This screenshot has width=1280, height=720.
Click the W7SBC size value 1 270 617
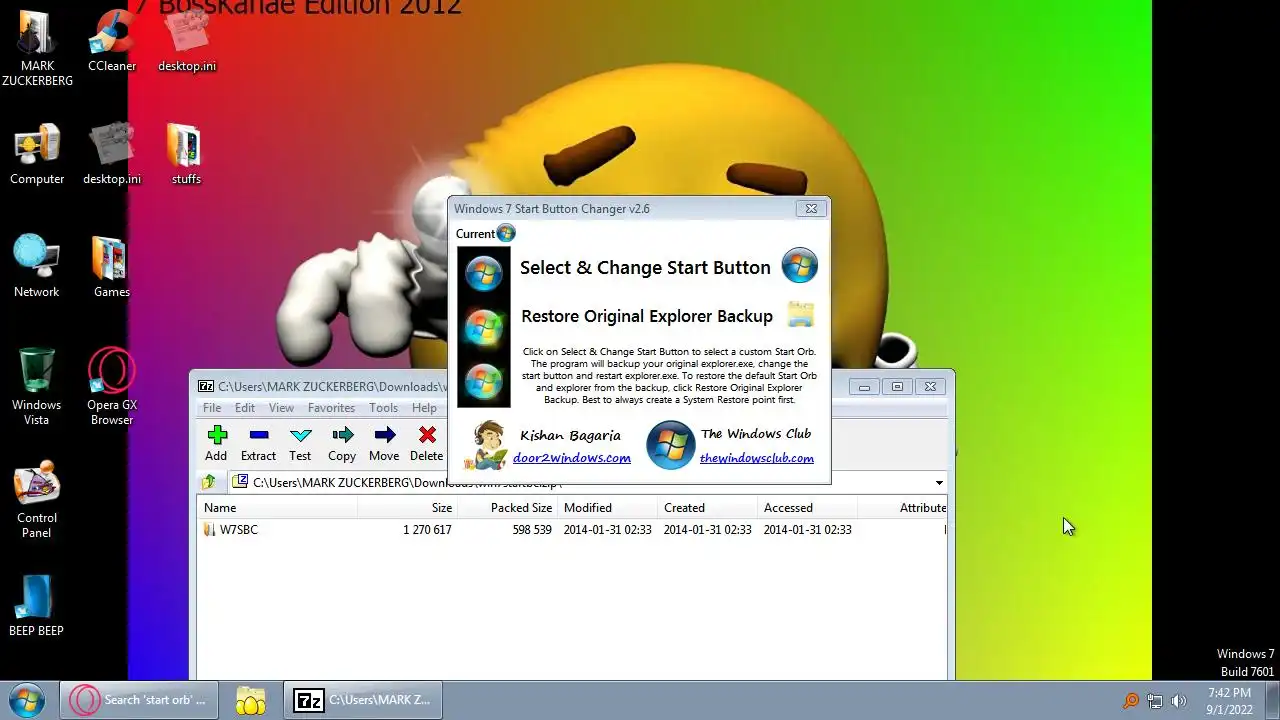click(x=427, y=530)
